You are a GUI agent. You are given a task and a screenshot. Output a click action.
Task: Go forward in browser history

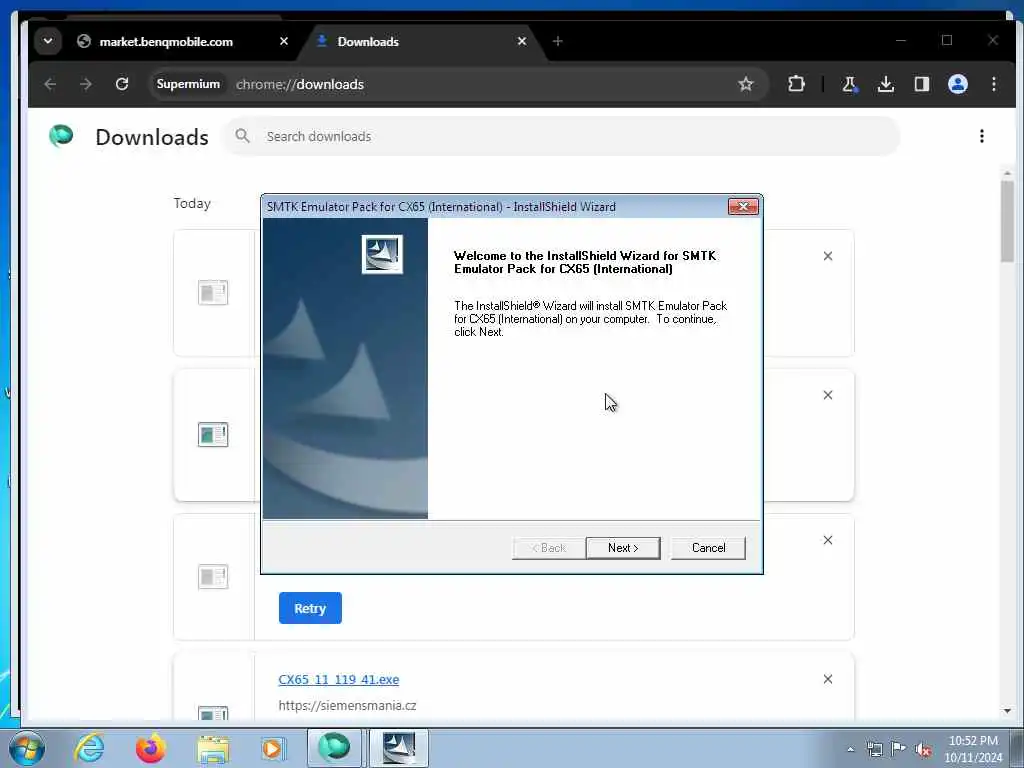pyautogui.click(x=86, y=84)
